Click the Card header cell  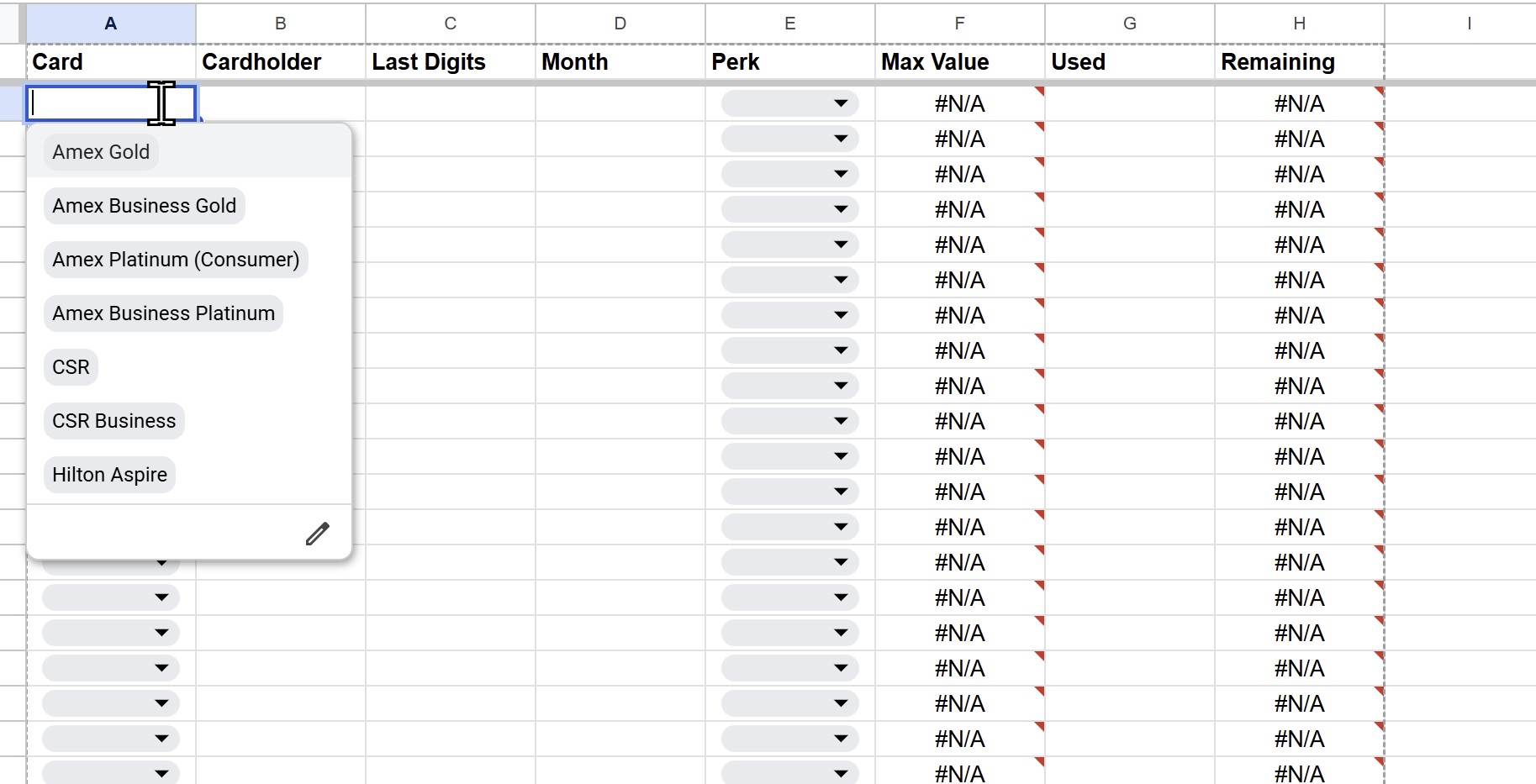[111, 62]
